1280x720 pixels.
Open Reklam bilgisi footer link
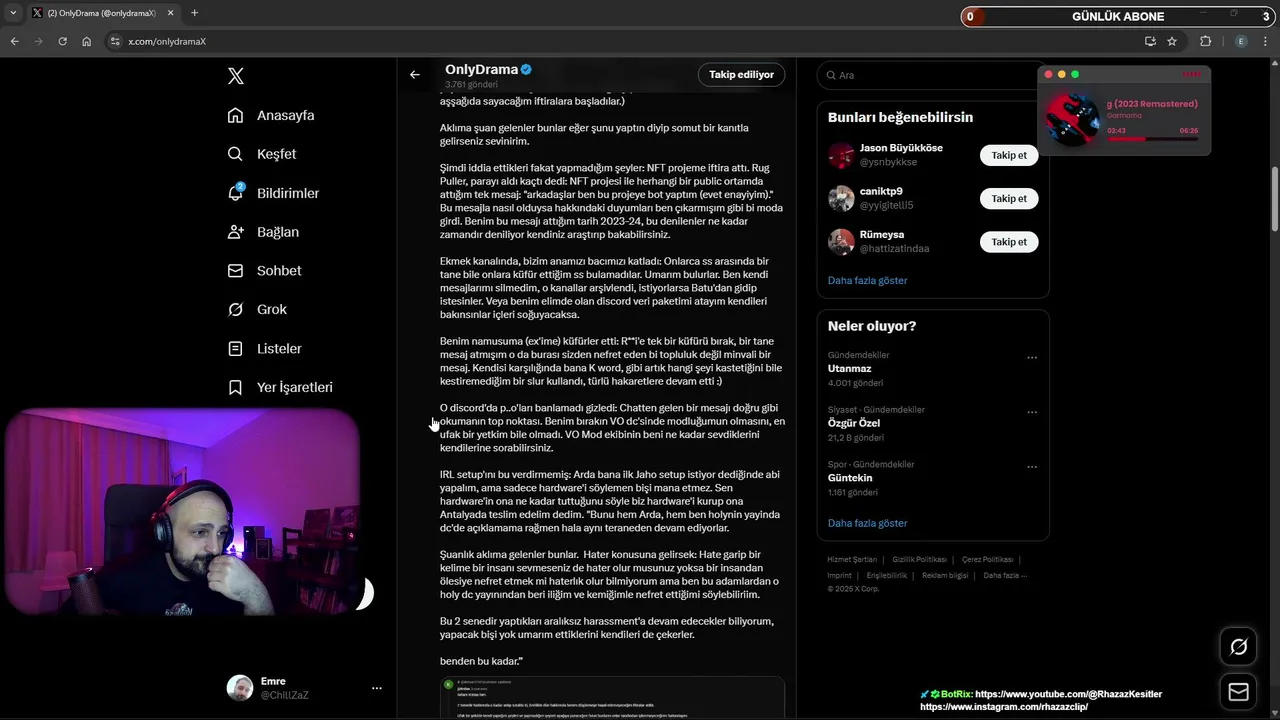coord(945,576)
